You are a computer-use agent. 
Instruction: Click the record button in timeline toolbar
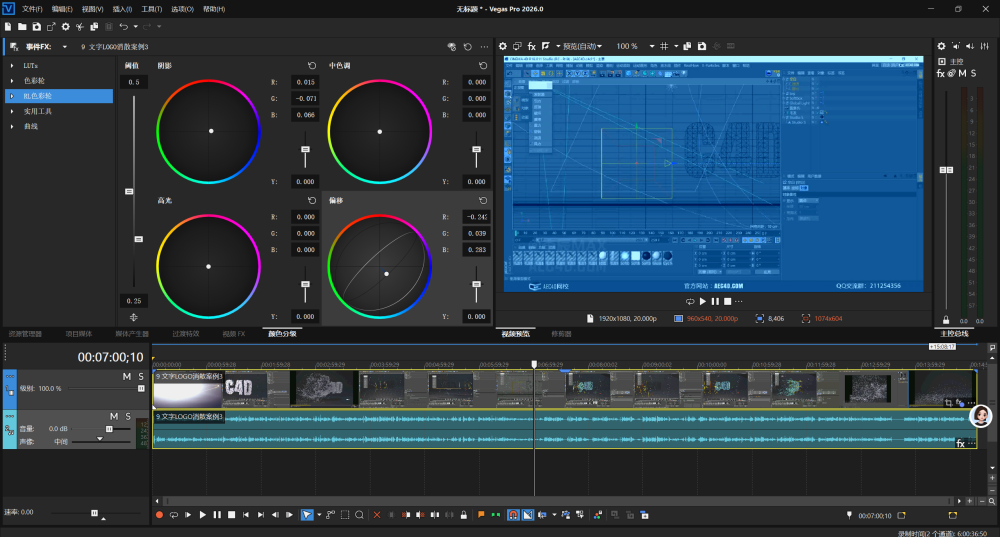pos(159,515)
